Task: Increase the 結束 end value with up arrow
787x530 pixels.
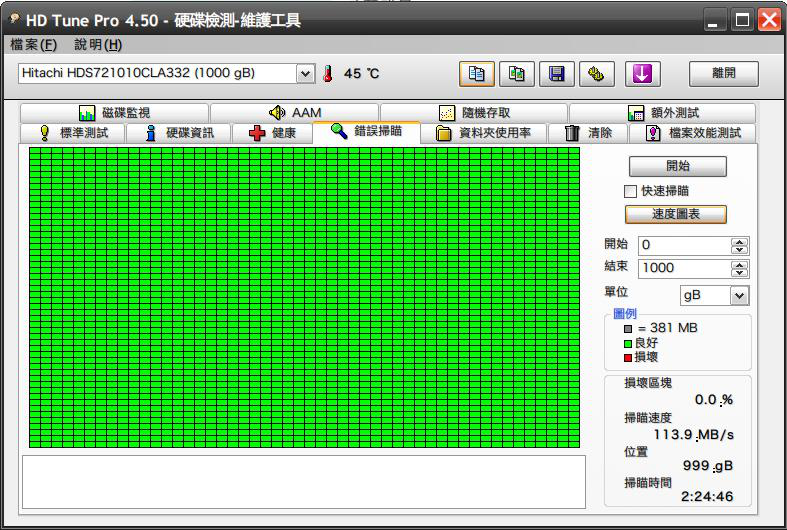Action: tap(739, 264)
